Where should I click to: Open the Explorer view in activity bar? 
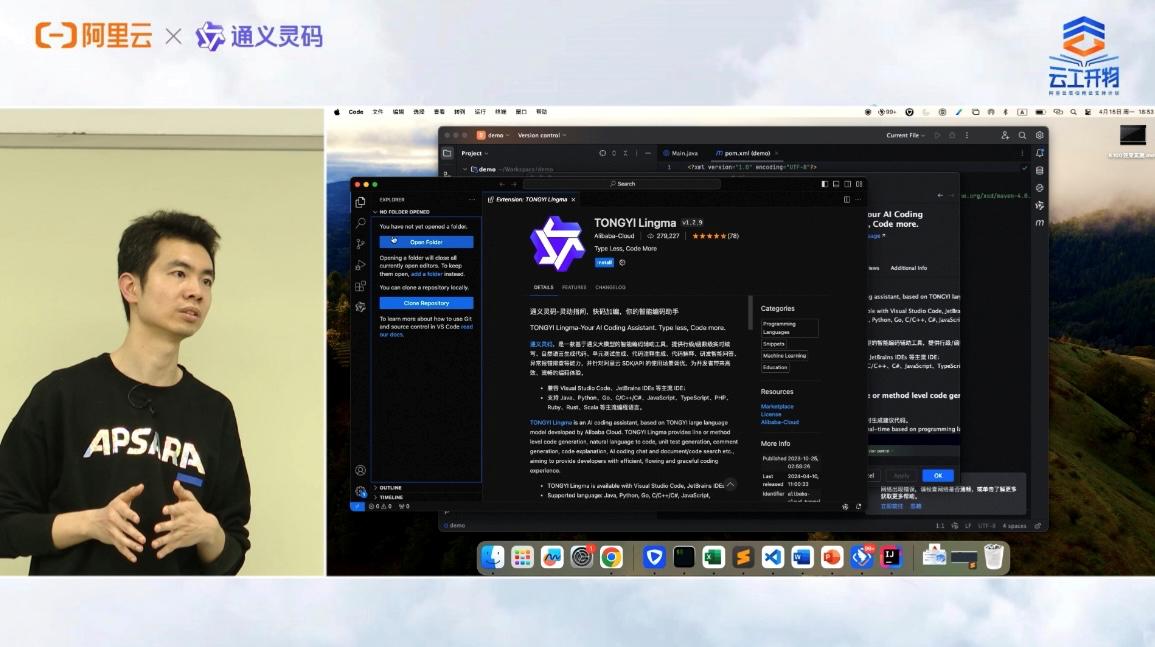[x=360, y=202]
